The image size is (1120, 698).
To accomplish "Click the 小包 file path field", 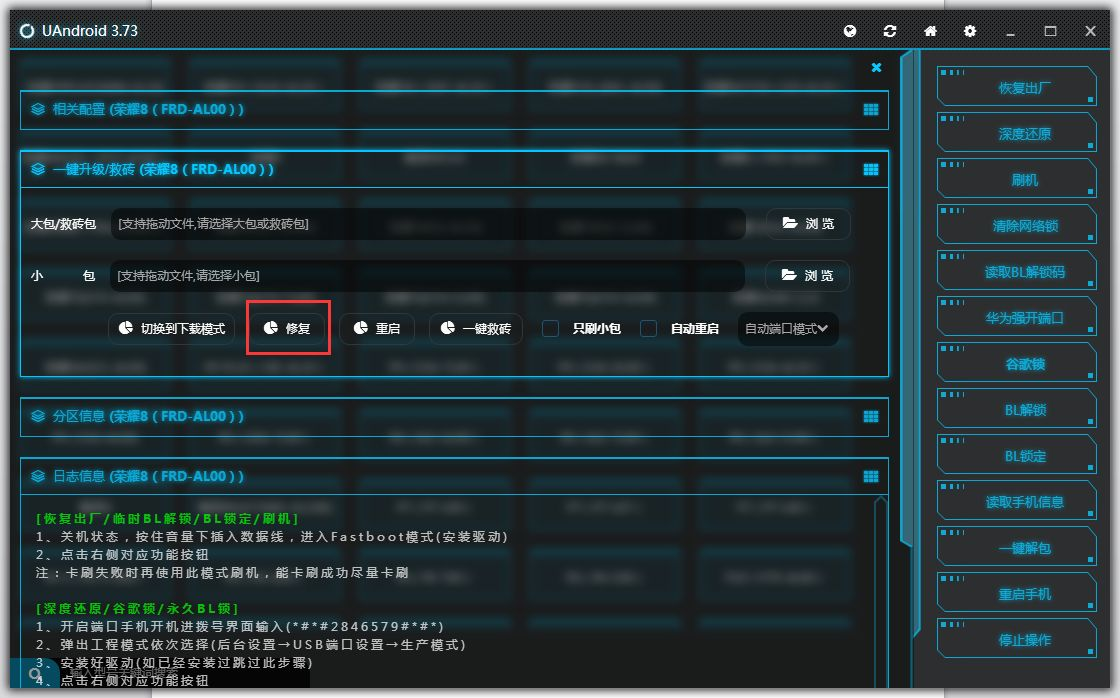I will pyautogui.click(x=427, y=275).
